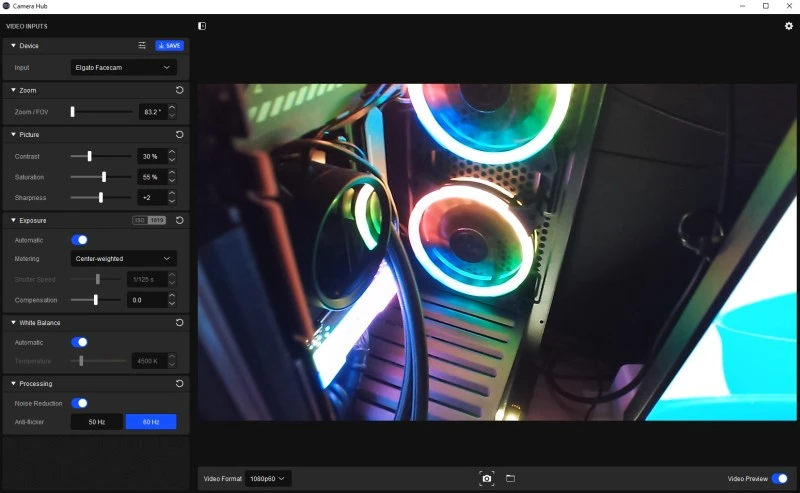Increase Sharpness with up arrow

coord(172,193)
